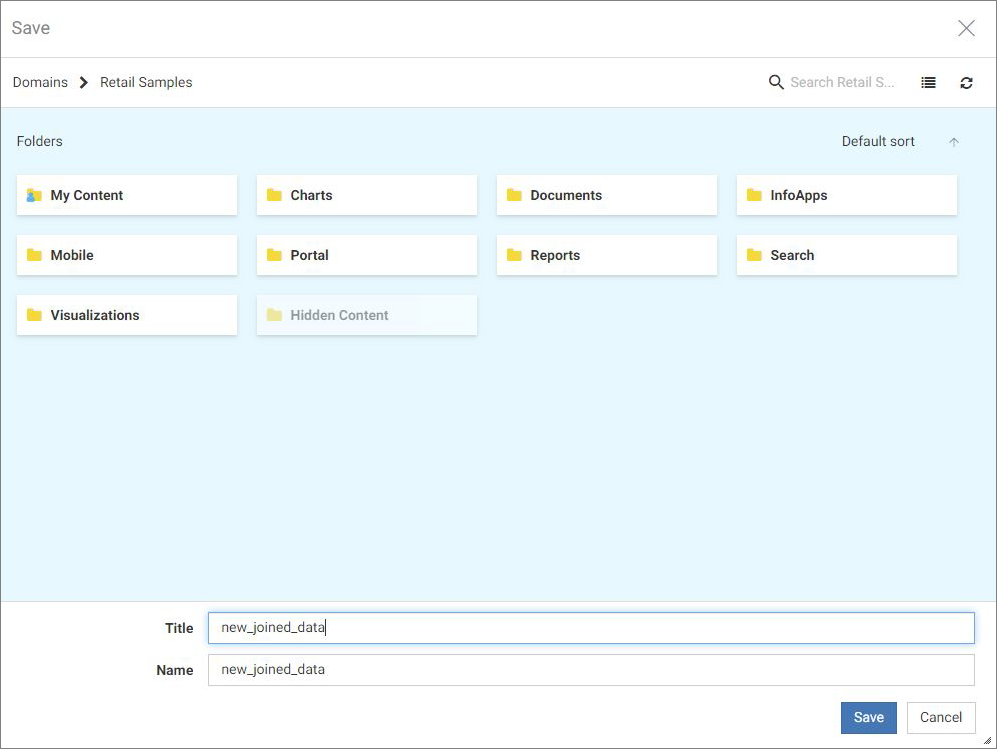997x749 pixels.
Task: Click the search magnifier icon
Action: [776, 82]
